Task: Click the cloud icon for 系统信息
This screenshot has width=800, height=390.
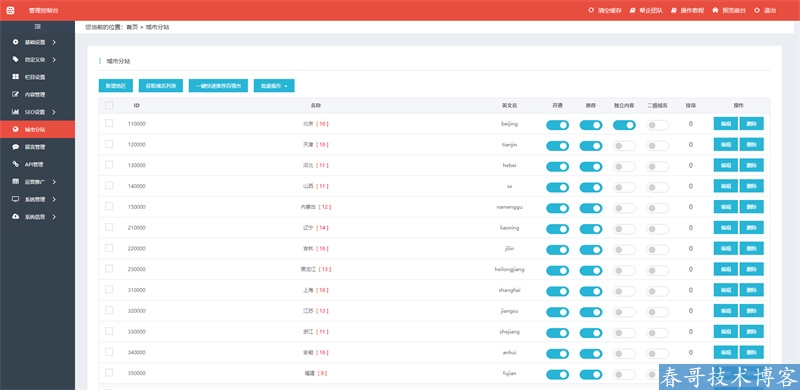Action: click(x=15, y=216)
